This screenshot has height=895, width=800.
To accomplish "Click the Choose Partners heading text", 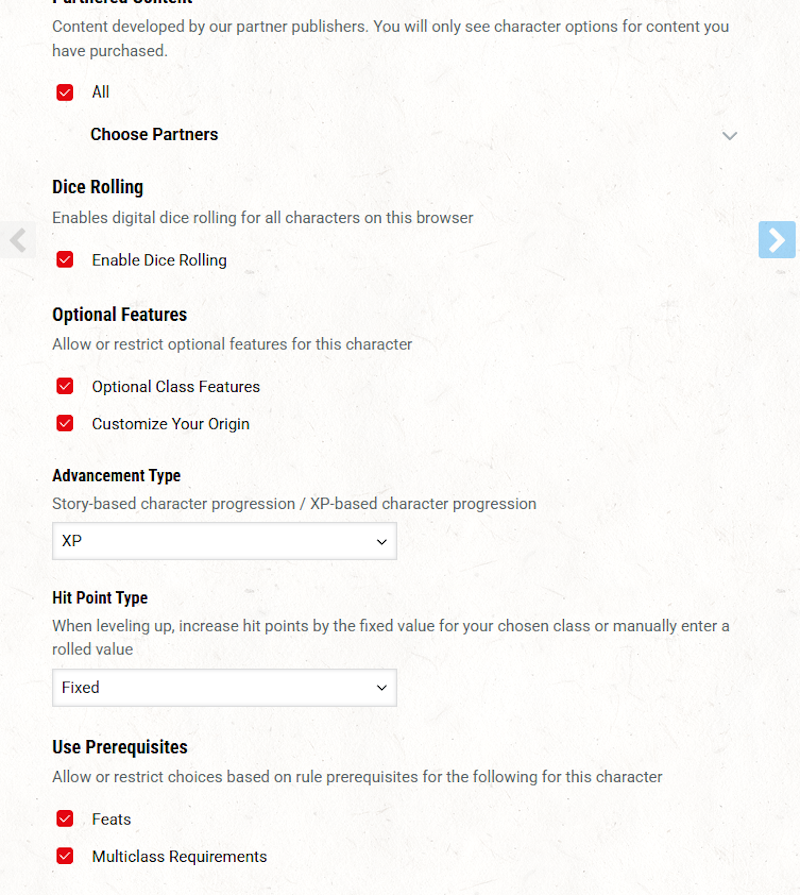I will point(154,134).
